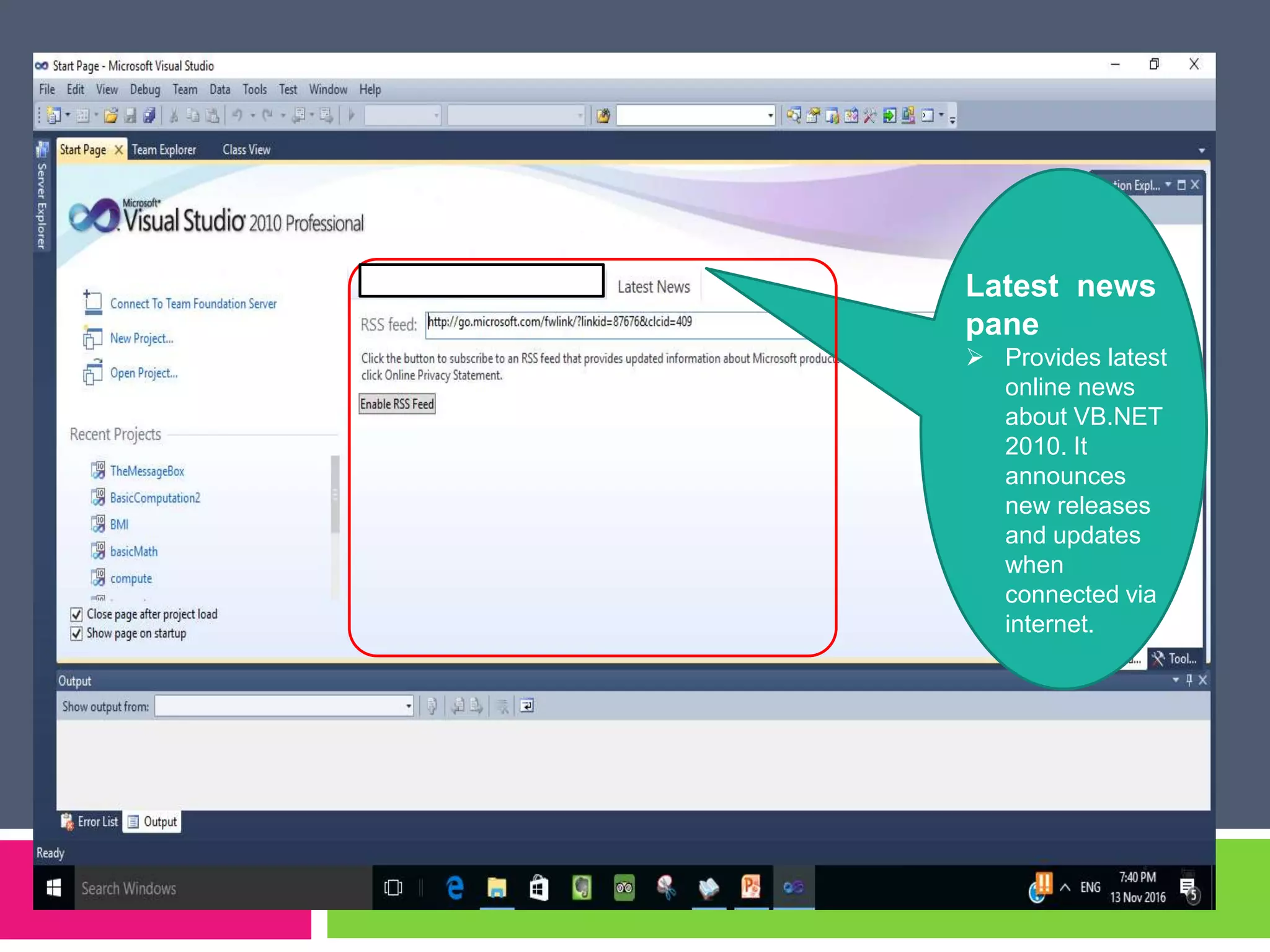Select the Output tab at the bottom

[153, 822]
